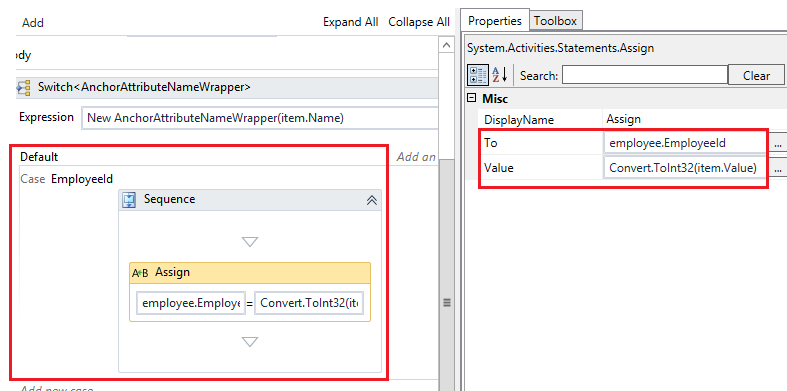Click Collapse All in the designer
Image resolution: width=787 pixels, height=391 pixels.
click(x=419, y=22)
